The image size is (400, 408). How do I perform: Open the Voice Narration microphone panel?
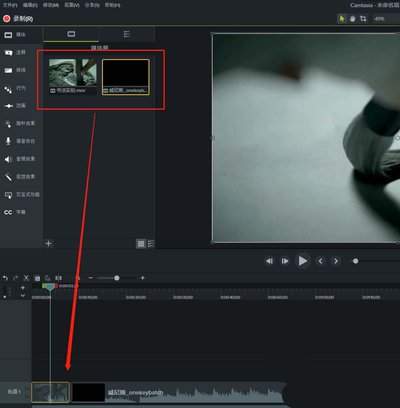pyautogui.click(x=19, y=141)
